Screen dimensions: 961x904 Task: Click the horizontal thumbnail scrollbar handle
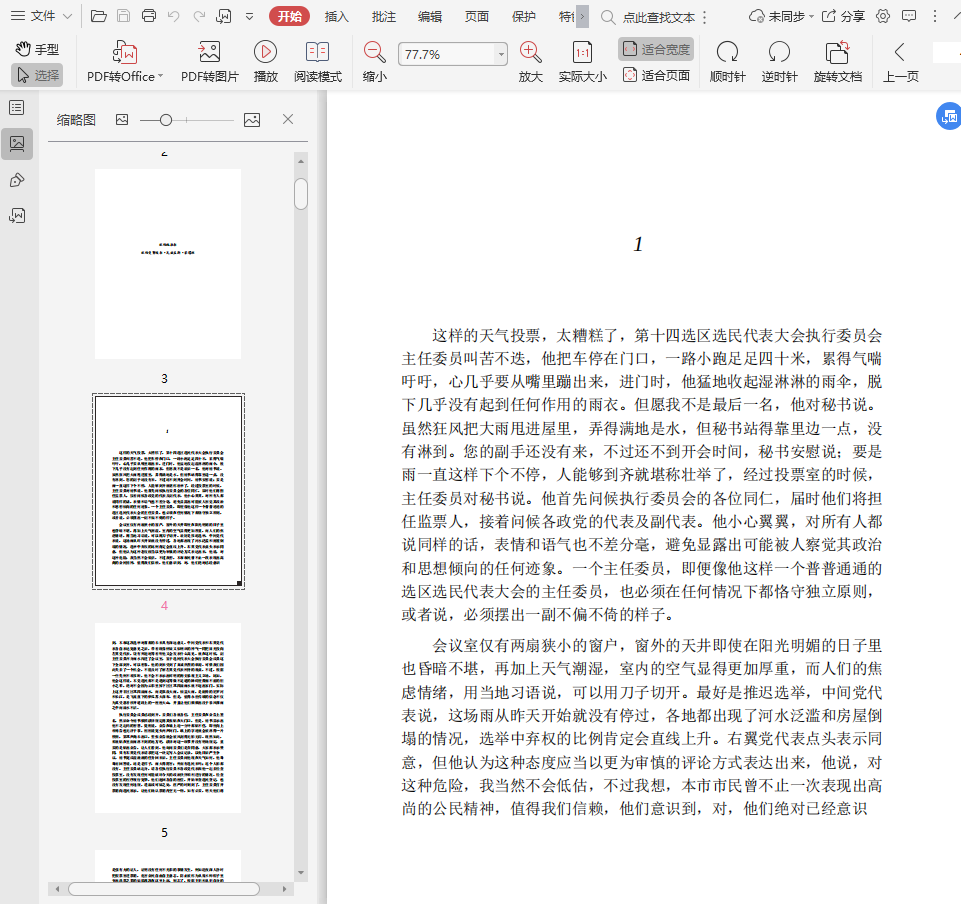[164, 889]
